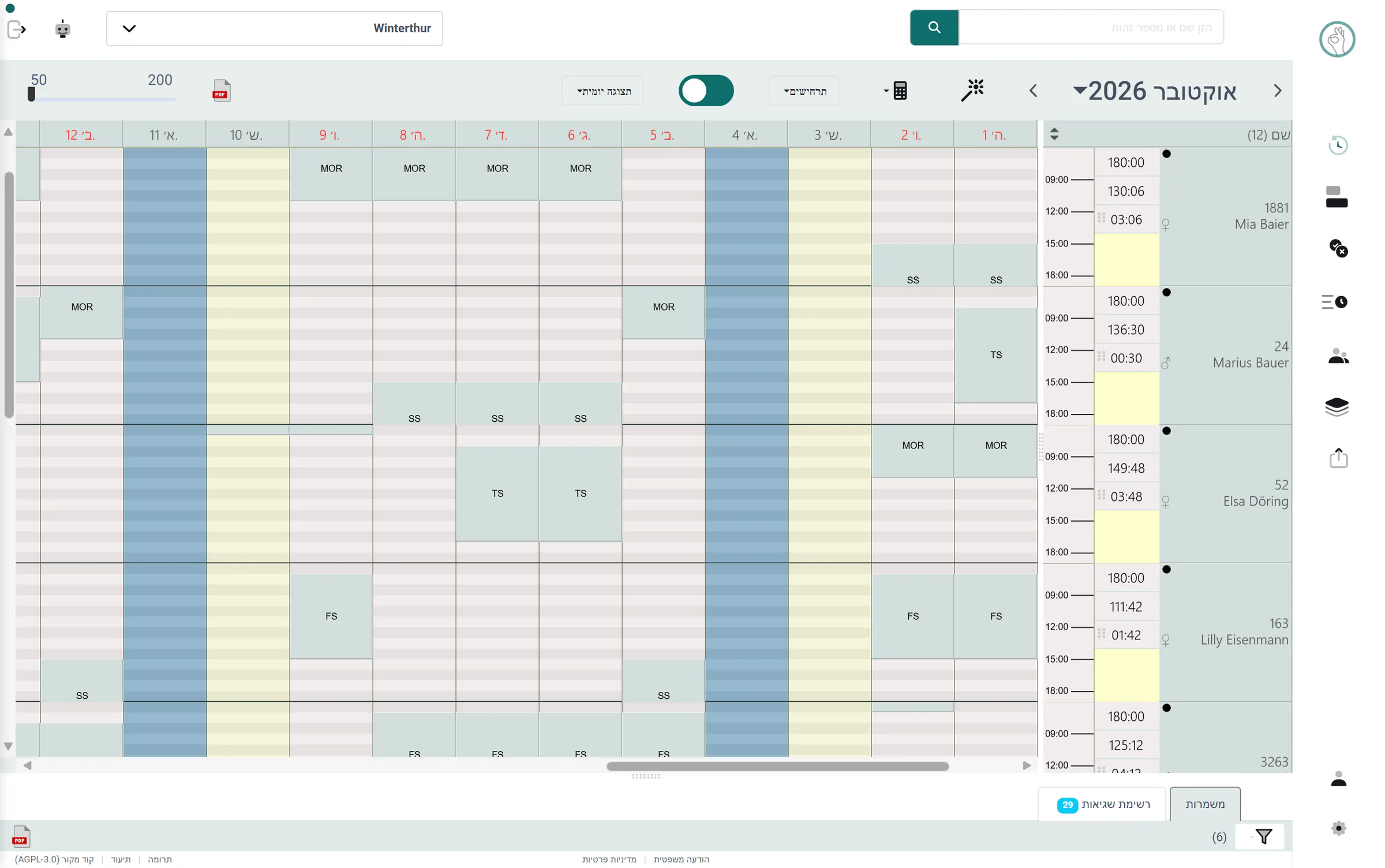Open the user profile sidebar icon
Viewport: 1385px width, 868px height.
click(1338, 779)
